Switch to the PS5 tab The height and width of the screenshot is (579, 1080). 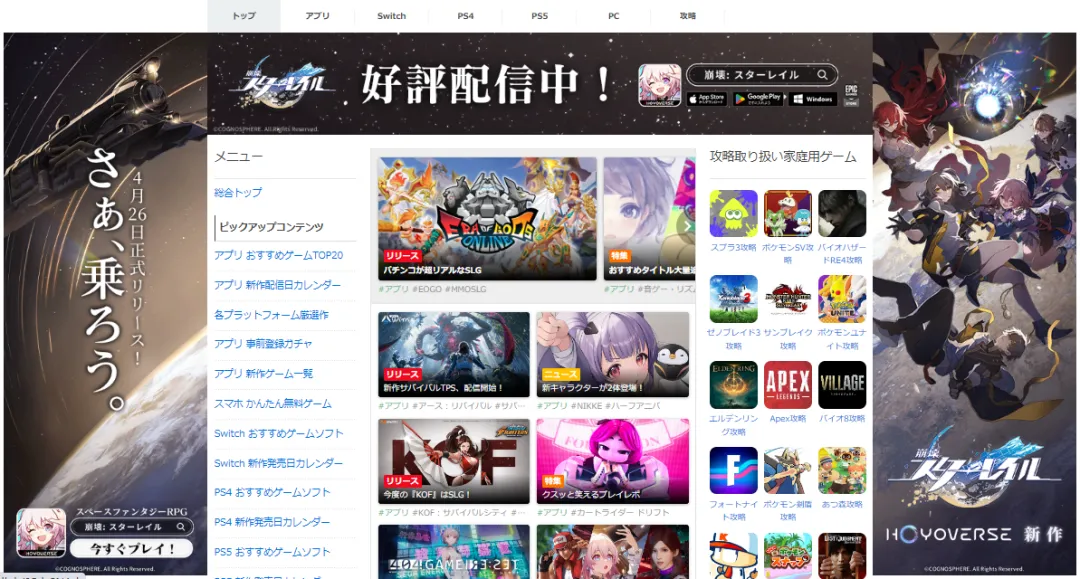tap(539, 16)
